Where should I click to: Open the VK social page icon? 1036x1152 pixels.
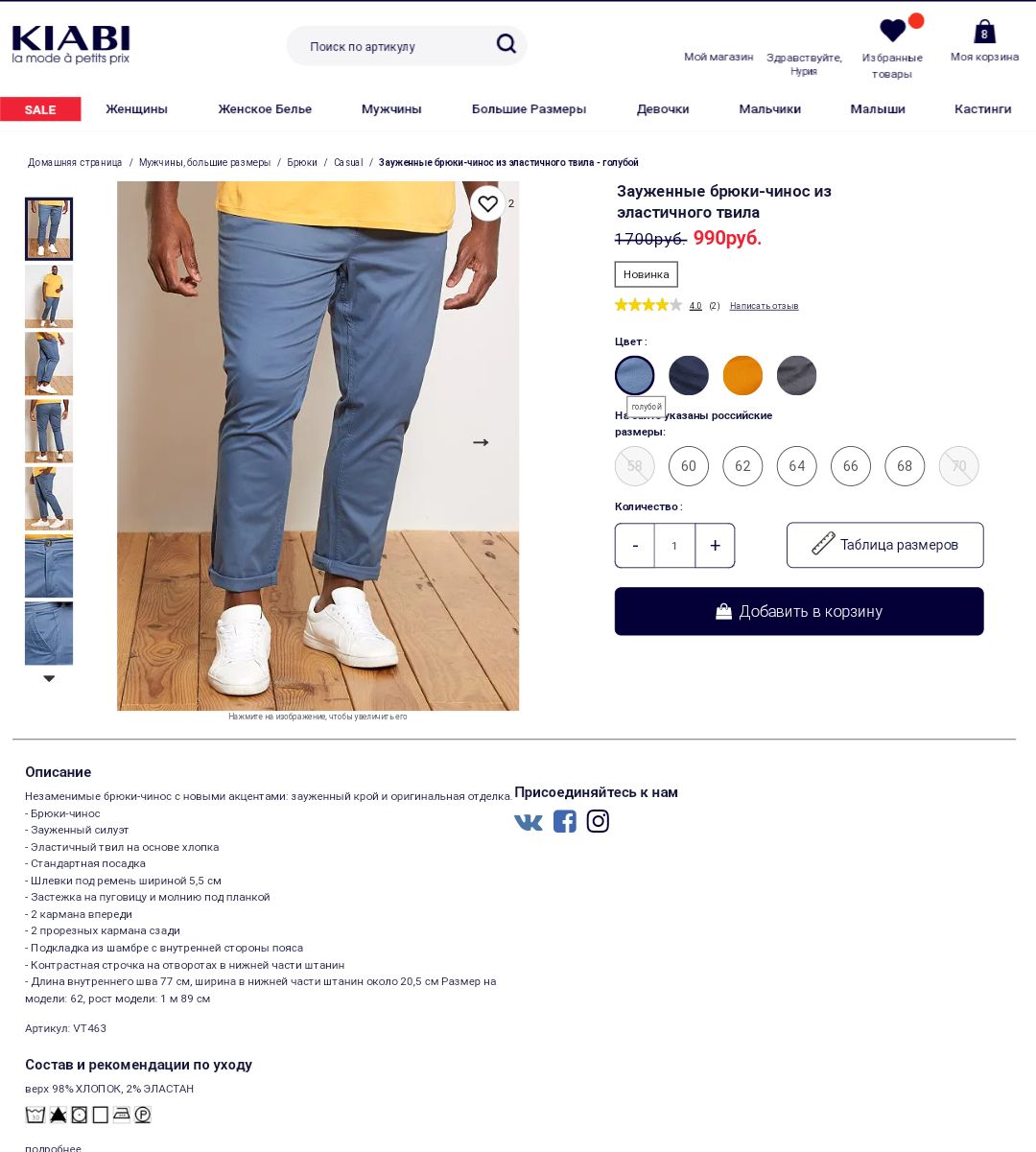click(x=529, y=822)
